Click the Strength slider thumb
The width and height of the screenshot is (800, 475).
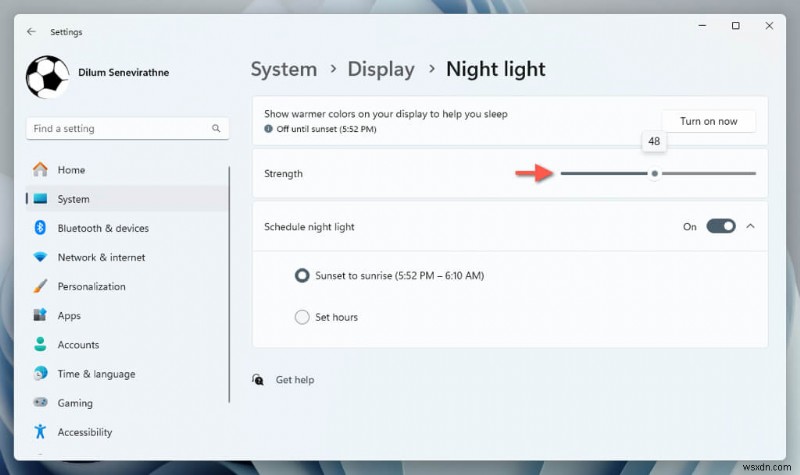click(655, 173)
